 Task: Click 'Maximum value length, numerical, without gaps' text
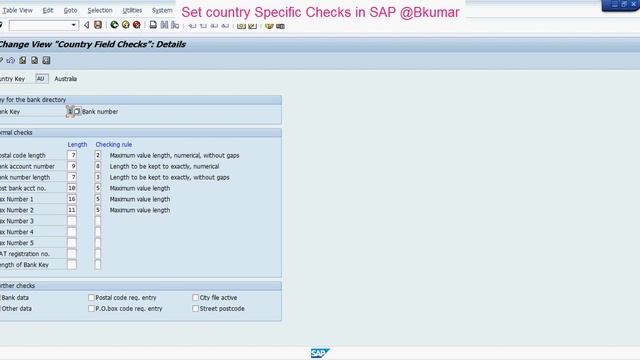point(174,156)
